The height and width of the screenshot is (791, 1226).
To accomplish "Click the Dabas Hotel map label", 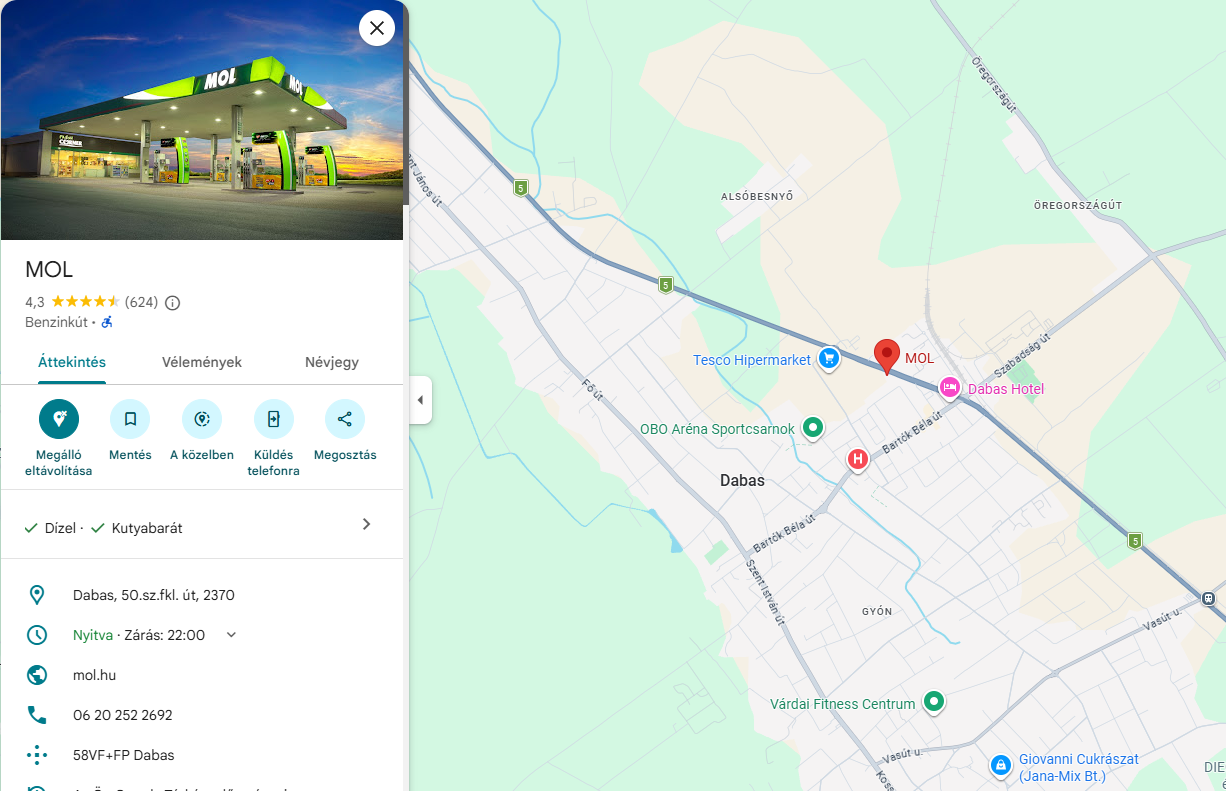I will [1006, 388].
